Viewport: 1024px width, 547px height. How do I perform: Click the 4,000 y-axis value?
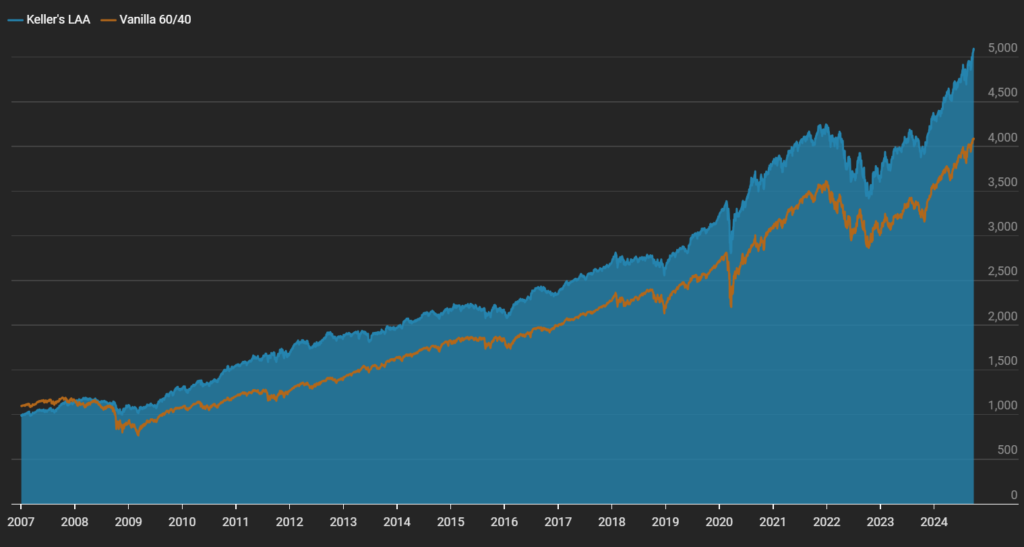click(x=1002, y=138)
